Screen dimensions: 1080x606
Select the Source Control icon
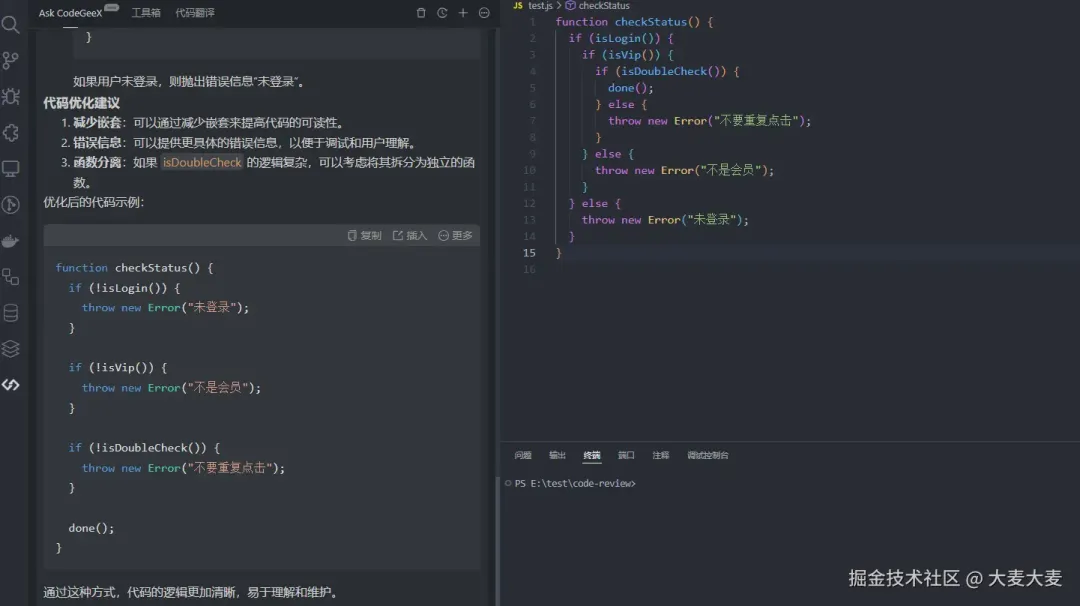12,62
